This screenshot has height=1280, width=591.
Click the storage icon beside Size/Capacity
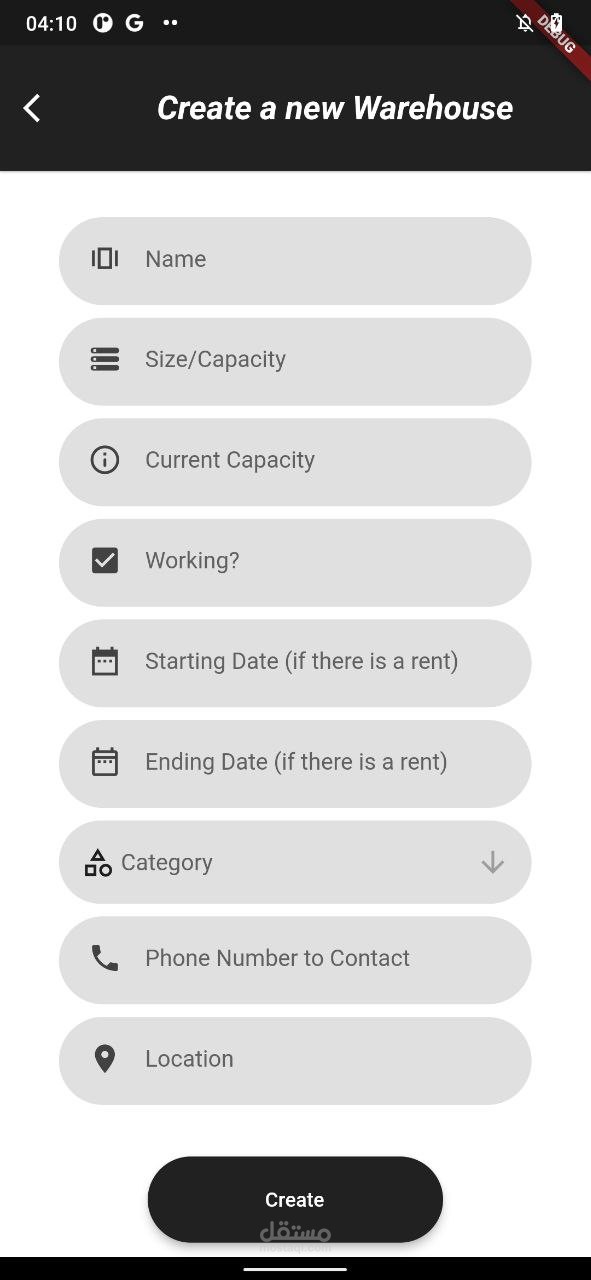[x=105, y=359]
